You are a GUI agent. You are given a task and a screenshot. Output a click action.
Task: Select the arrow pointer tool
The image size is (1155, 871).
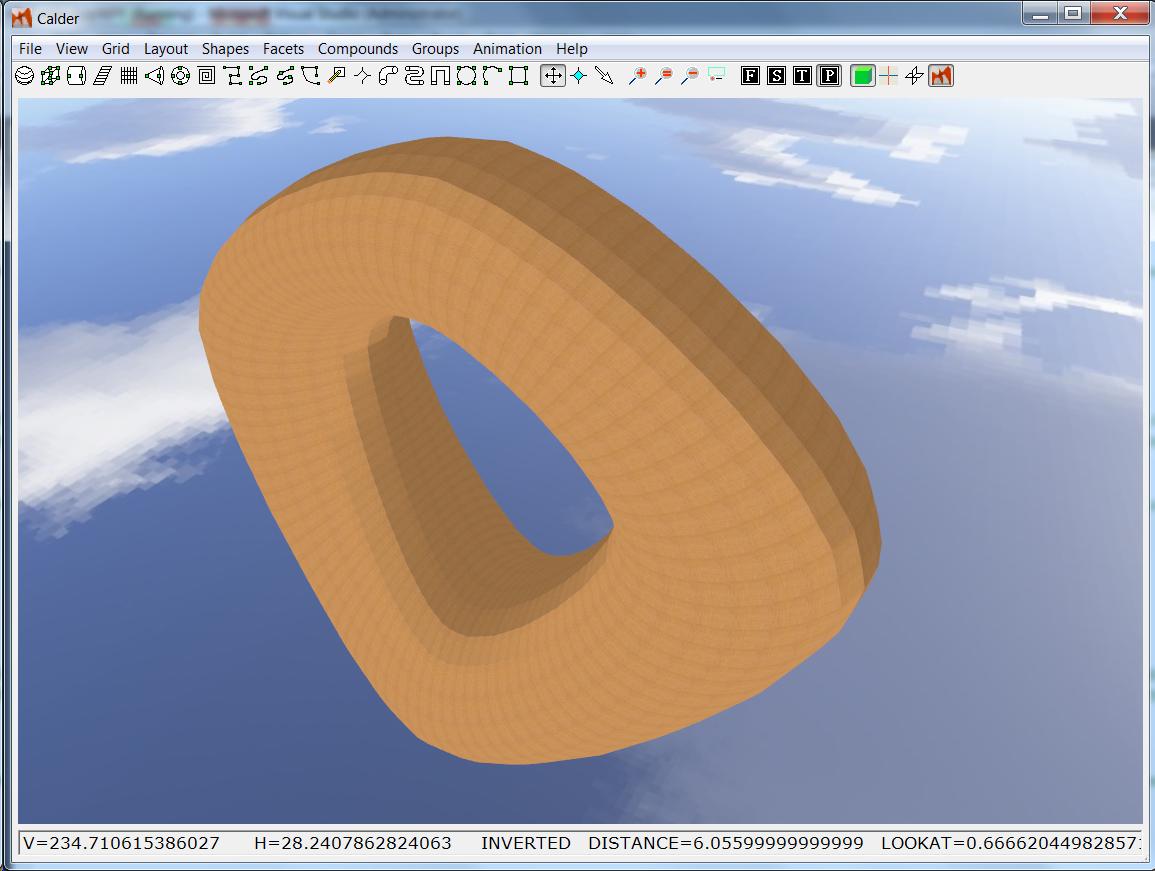(604, 75)
